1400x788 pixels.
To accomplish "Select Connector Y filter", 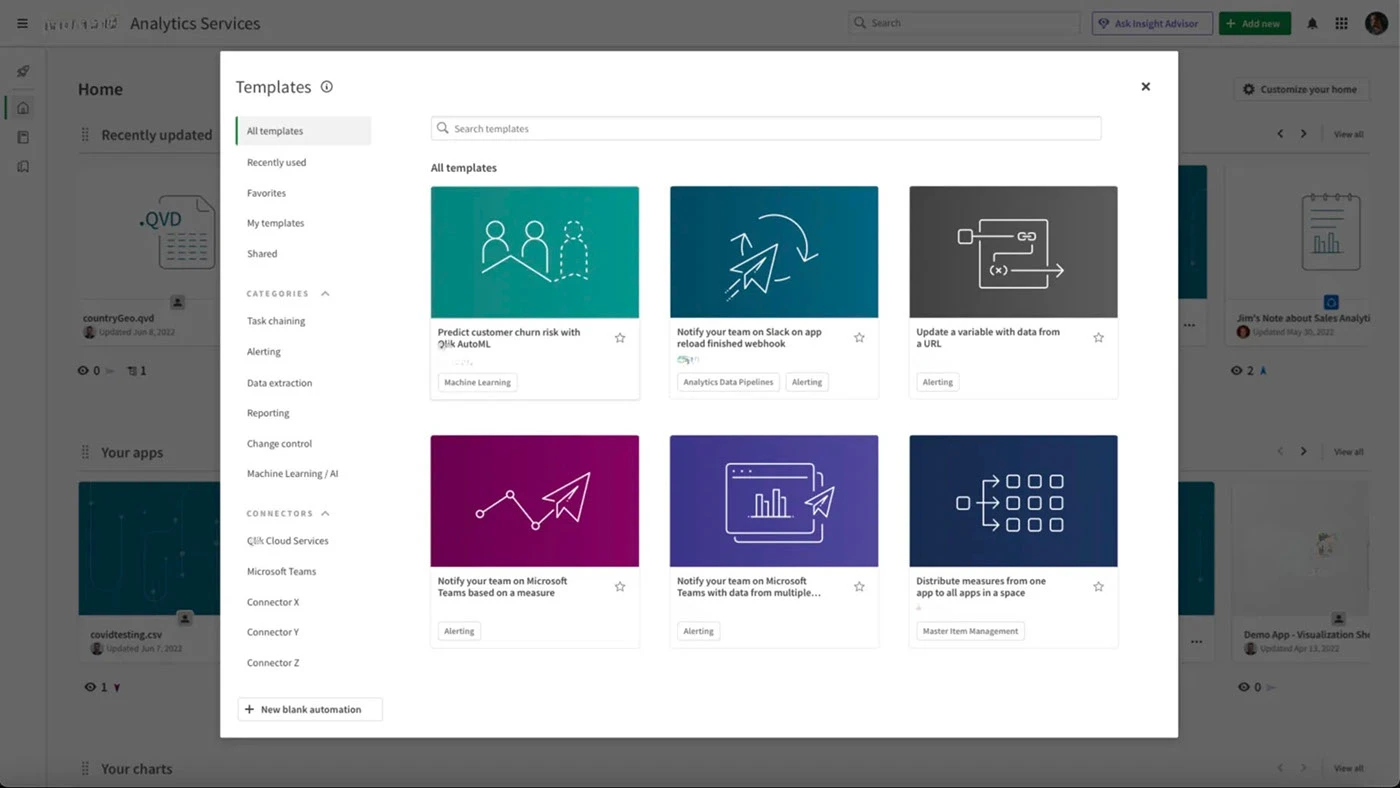I will coord(273,632).
